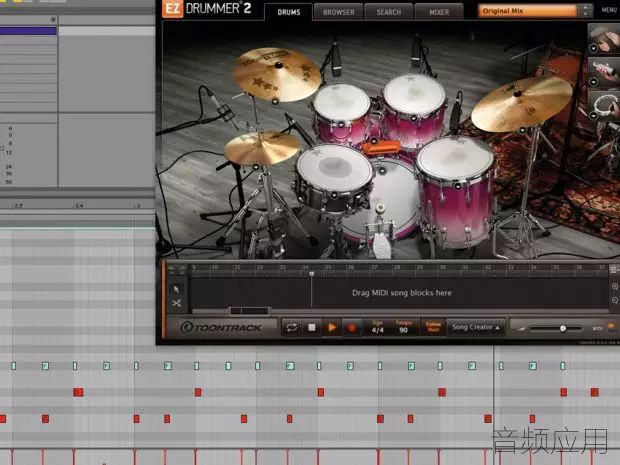Preview the tambourine percussion thumbnail
Viewport: 620px width, 465px height.
coord(605,106)
